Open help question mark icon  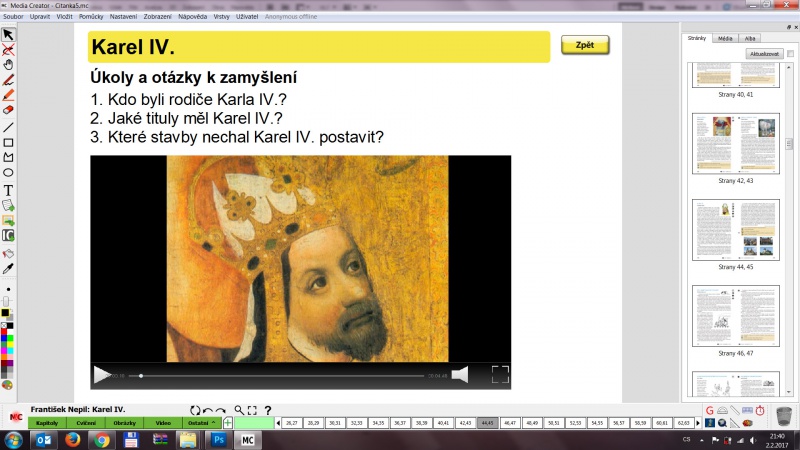268,410
